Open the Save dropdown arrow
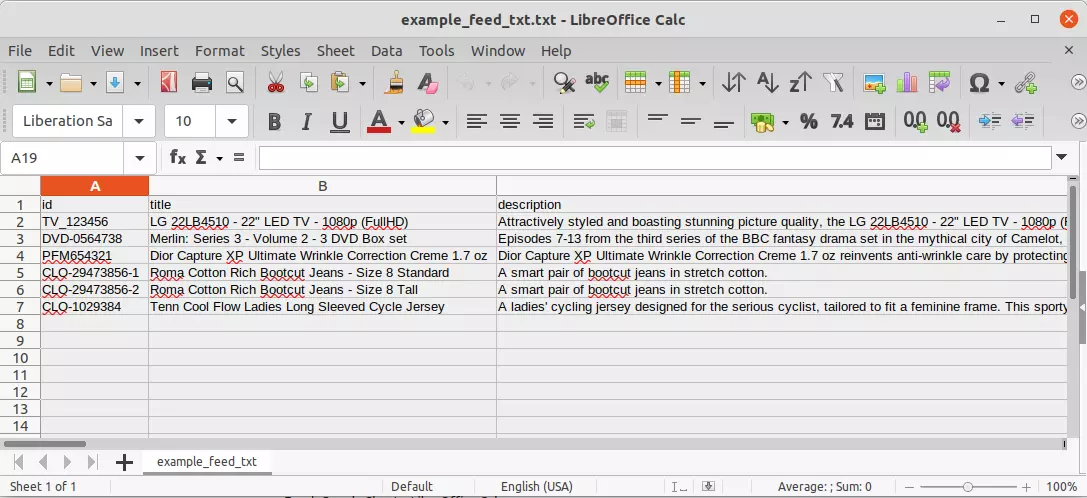The height and width of the screenshot is (498, 1087). point(137,84)
